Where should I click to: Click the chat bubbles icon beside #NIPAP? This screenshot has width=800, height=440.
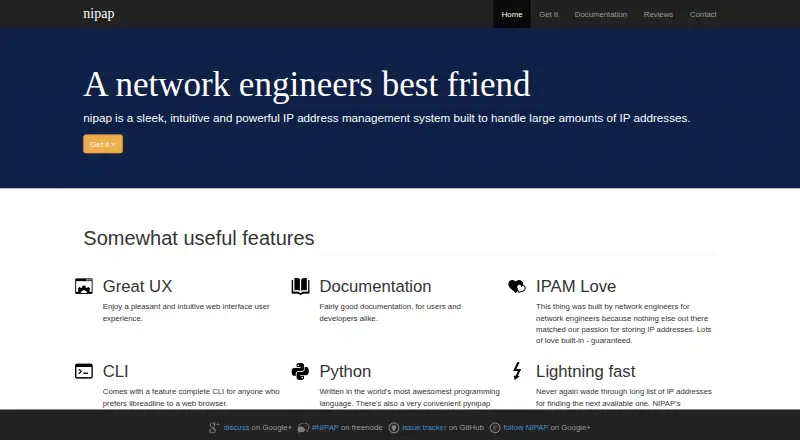coord(304,428)
